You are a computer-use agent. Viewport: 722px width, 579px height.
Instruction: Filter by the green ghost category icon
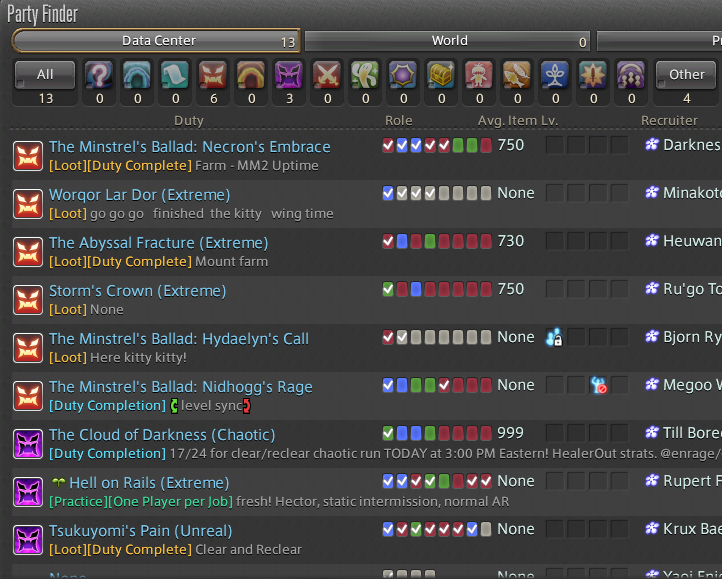365,74
